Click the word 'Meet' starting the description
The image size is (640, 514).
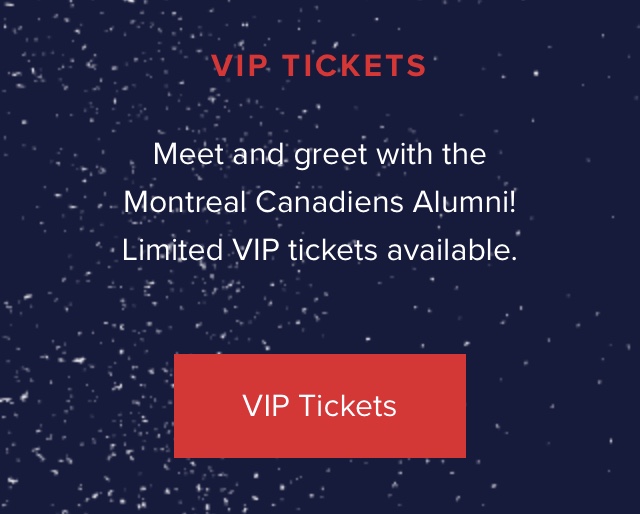(188, 154)
